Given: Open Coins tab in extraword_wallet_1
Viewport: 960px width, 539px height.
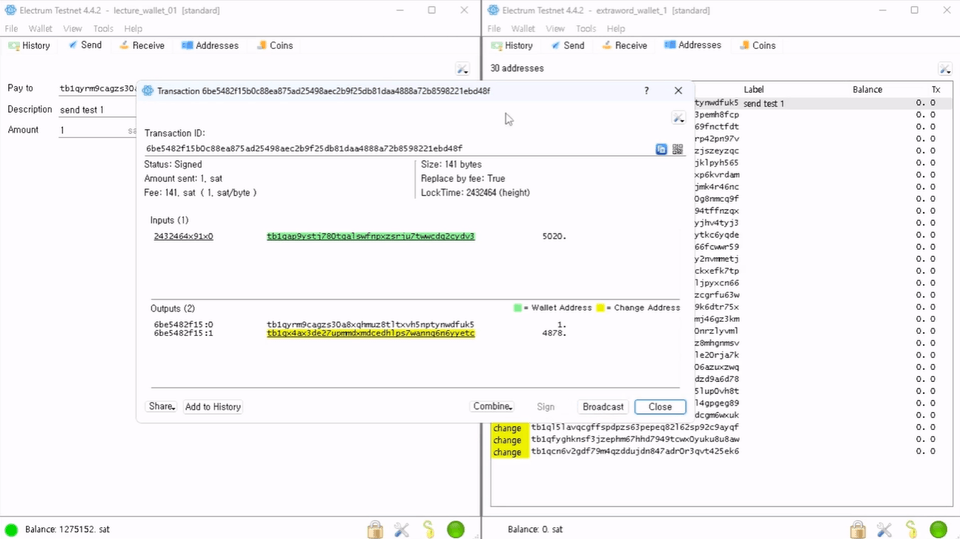Looking at the screenshot, I should [x=757, y=45].
